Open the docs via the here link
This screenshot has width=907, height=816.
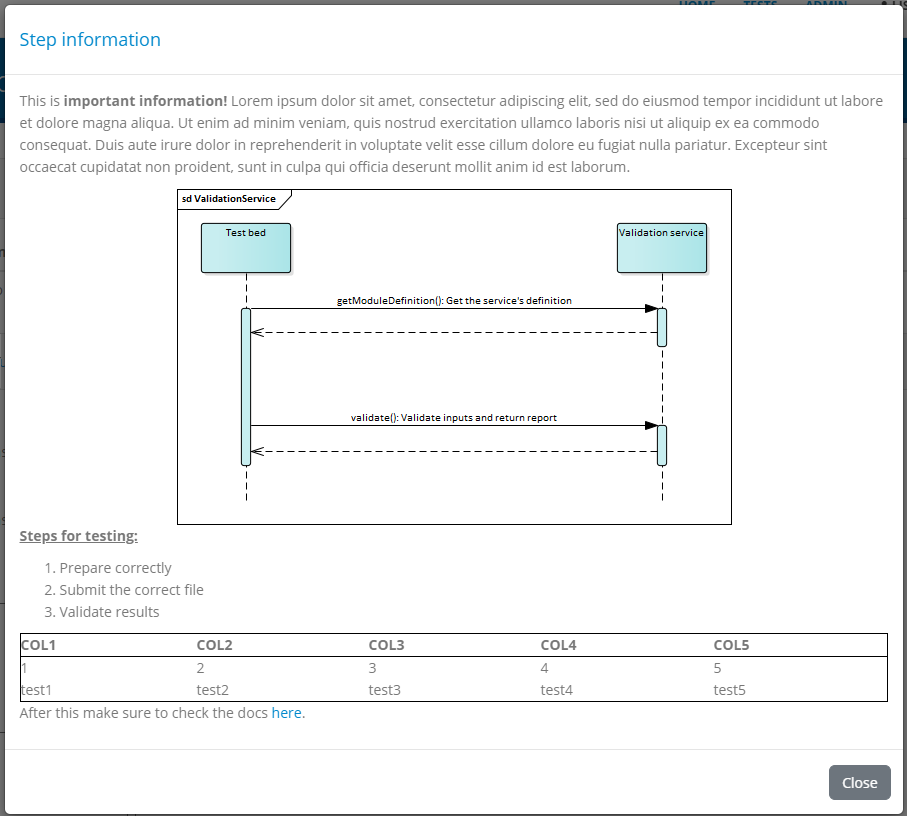coord(287,712)
